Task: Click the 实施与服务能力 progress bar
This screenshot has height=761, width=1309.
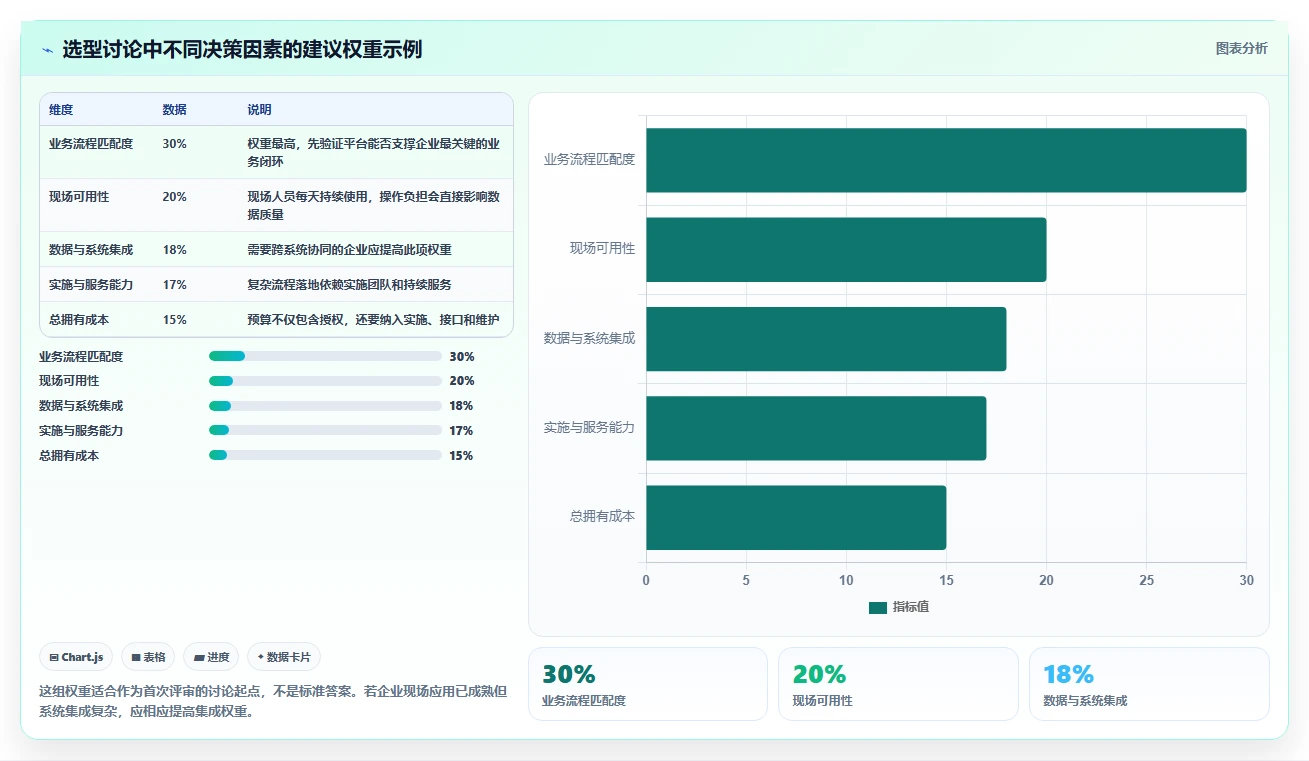Action: pyautogui.click(x=325, y=430)
